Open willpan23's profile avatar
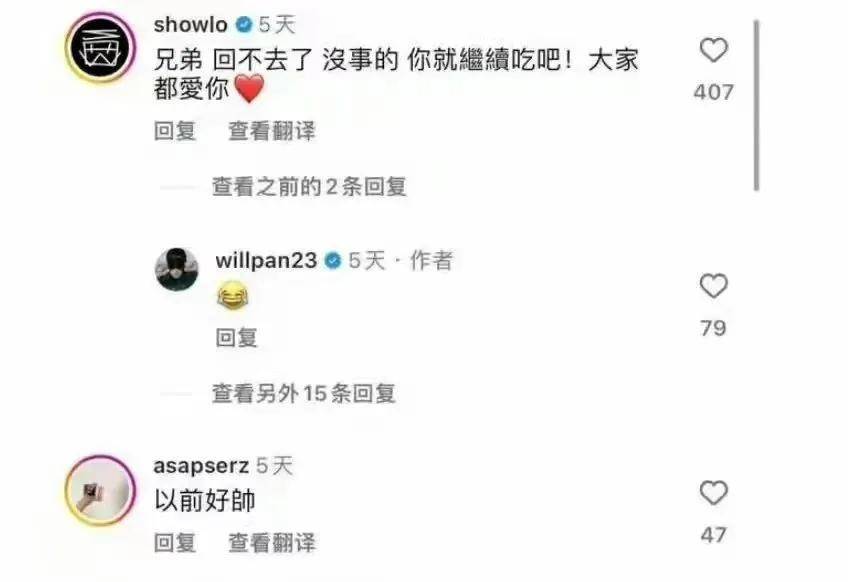848x582 pixels. 177,269
